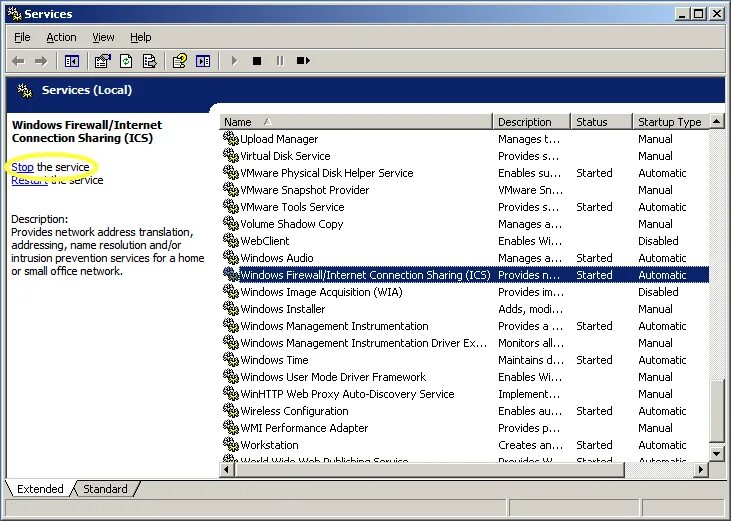Click gear icon beside Windows Audio
Viewport: 731px width, 521px height.
[231, 257]
